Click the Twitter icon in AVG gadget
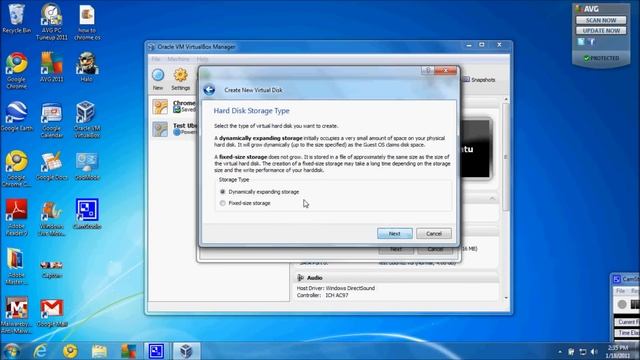The height and width of the screenshot is (360, 640). (x=581, y=42)
